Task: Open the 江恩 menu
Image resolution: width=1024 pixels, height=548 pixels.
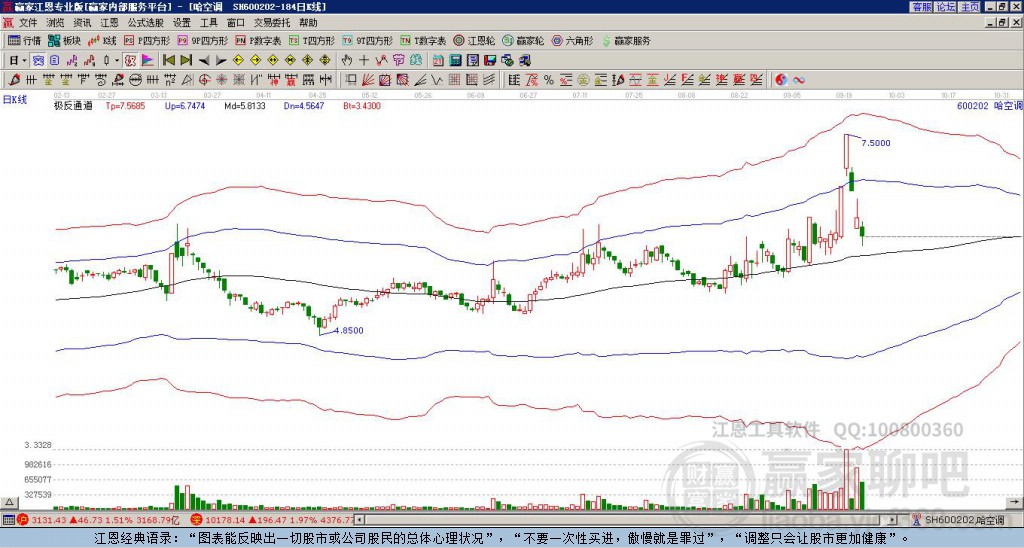Action: coord(109,23)
